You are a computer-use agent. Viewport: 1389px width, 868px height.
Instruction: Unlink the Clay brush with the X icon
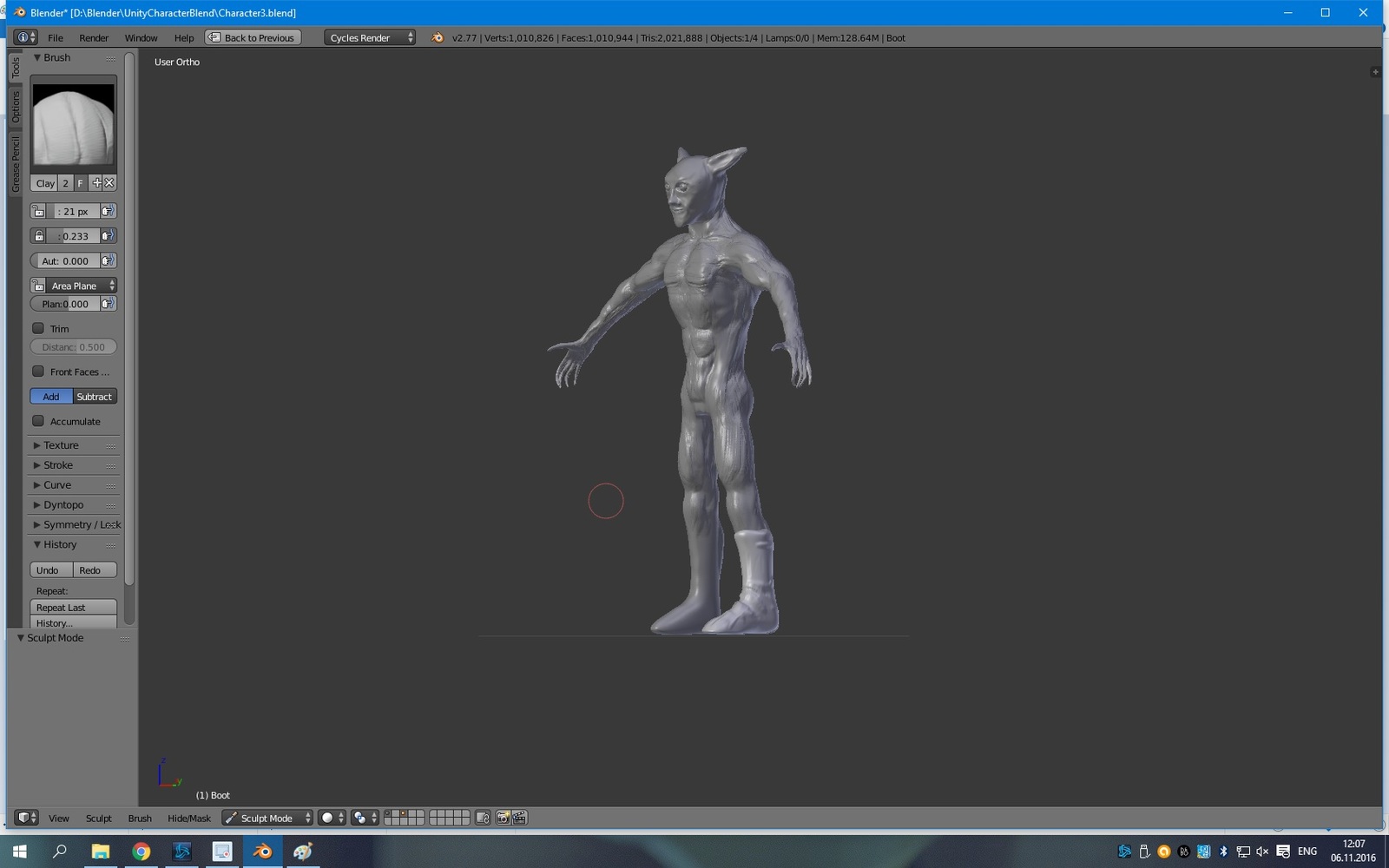click(109, 183)
